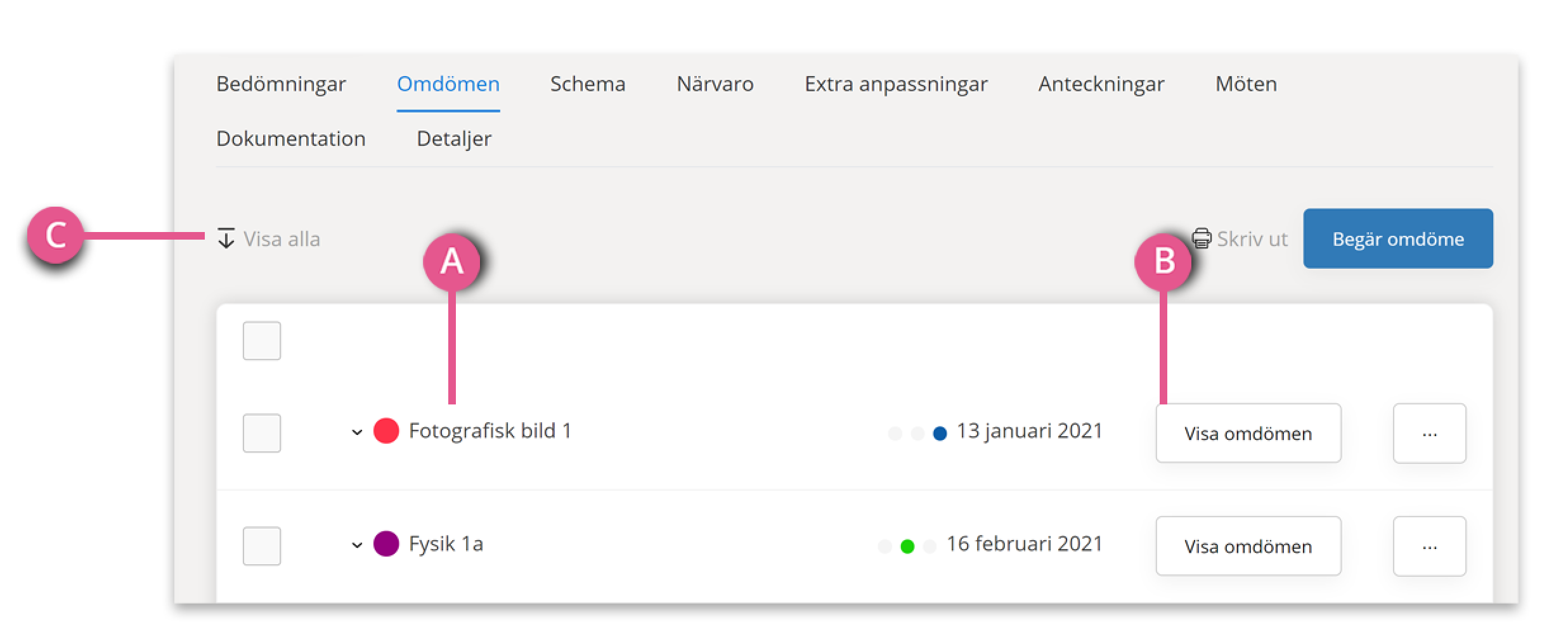Click the red course color dot of Fotografisk bild 1
Viewport: 1568px width, 639px height.
point(386,430)
